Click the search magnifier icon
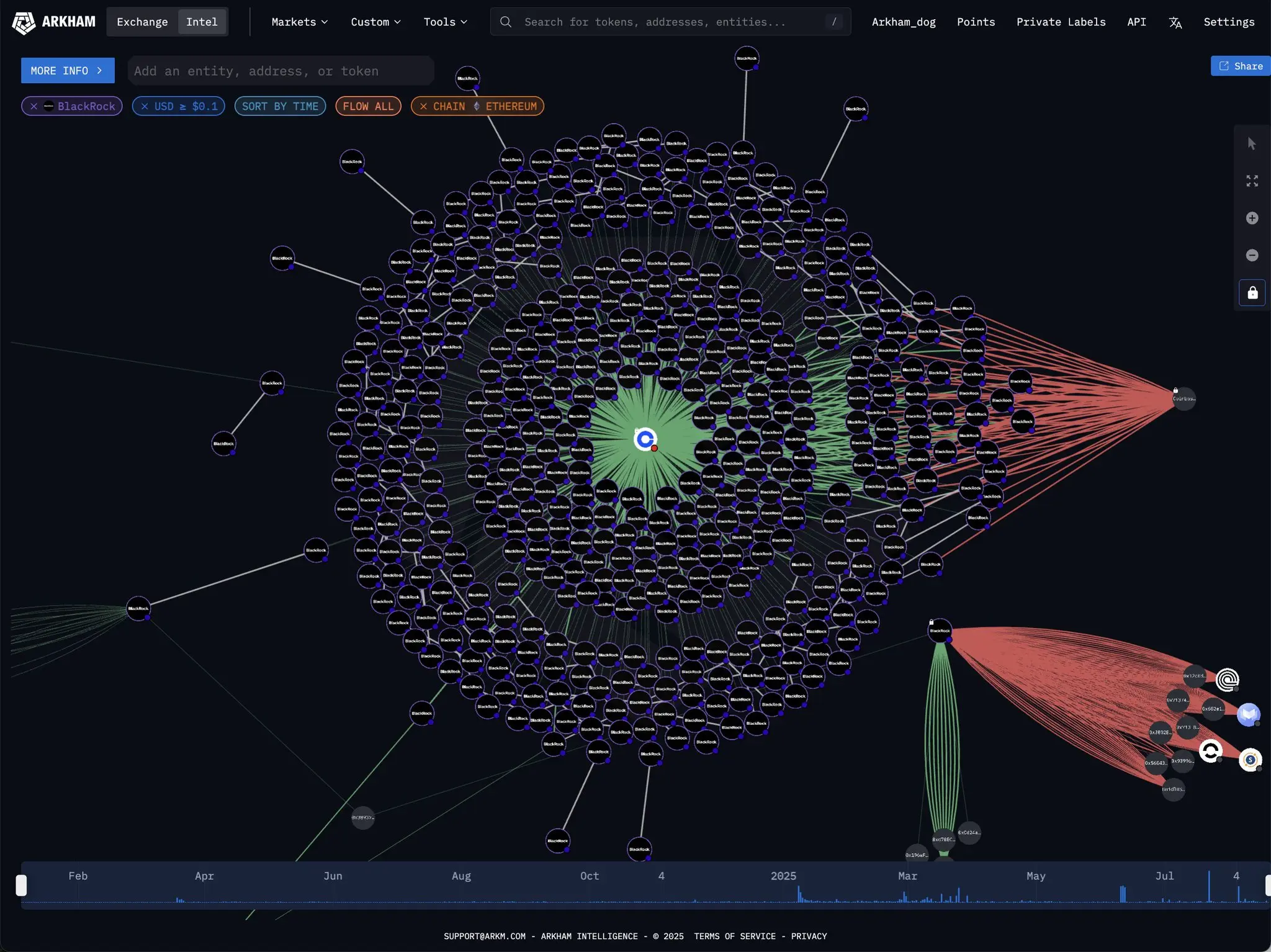Image resolution: width=1271 pixels, height=952 pixels. (x=506, y=22)
